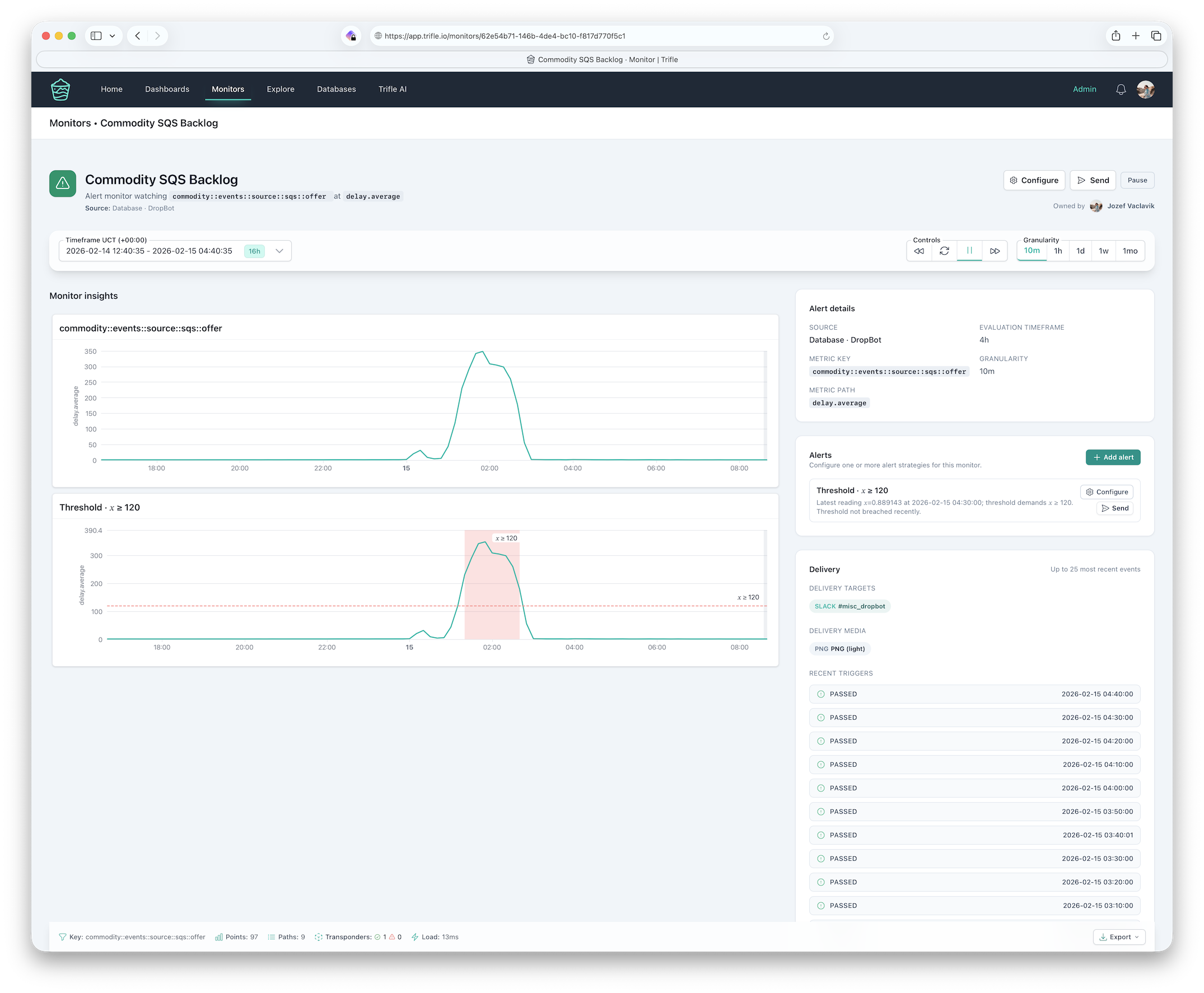The width and height of the screenshot is (1204, 993).
Task: Click the transponders icon in the status bar
Action: pyautogui.click(x=319, y=937)
